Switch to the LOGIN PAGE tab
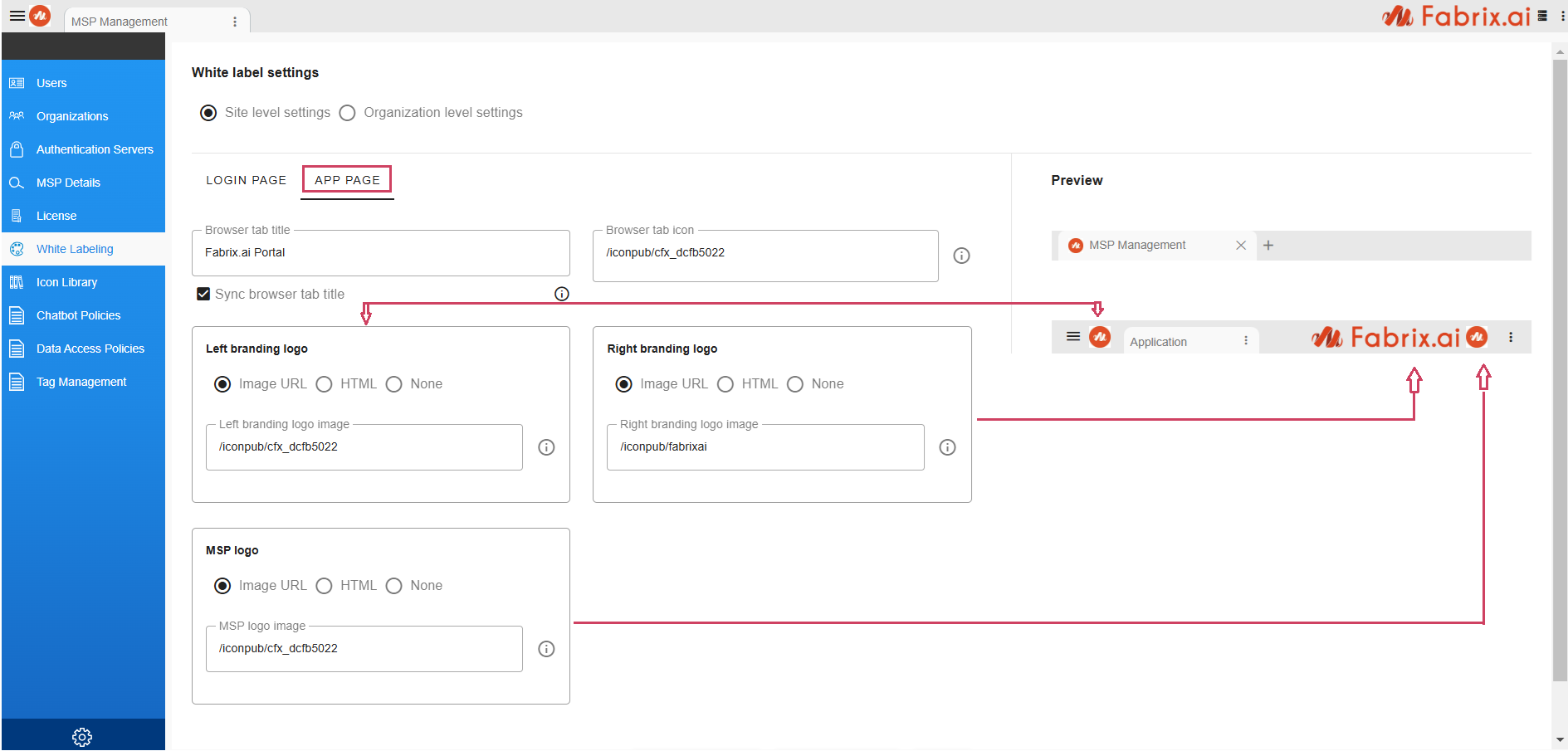 pyautogui.click(x=246, y=180)
